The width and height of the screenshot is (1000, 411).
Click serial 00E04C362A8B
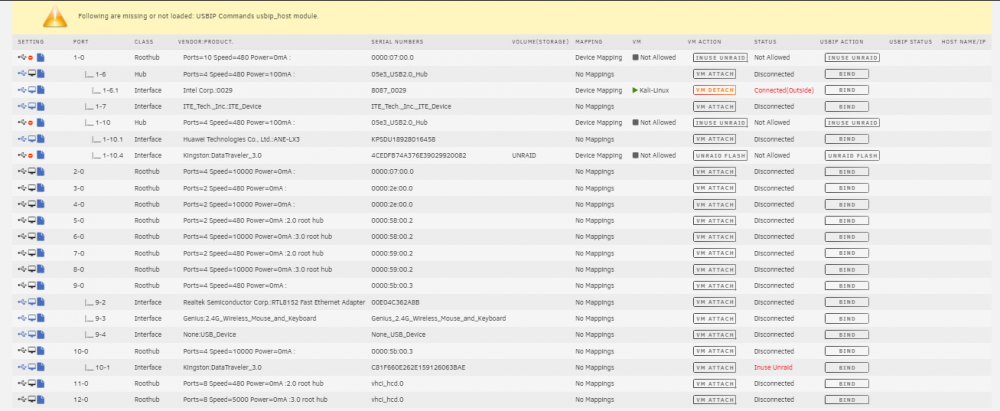(395, 302)
